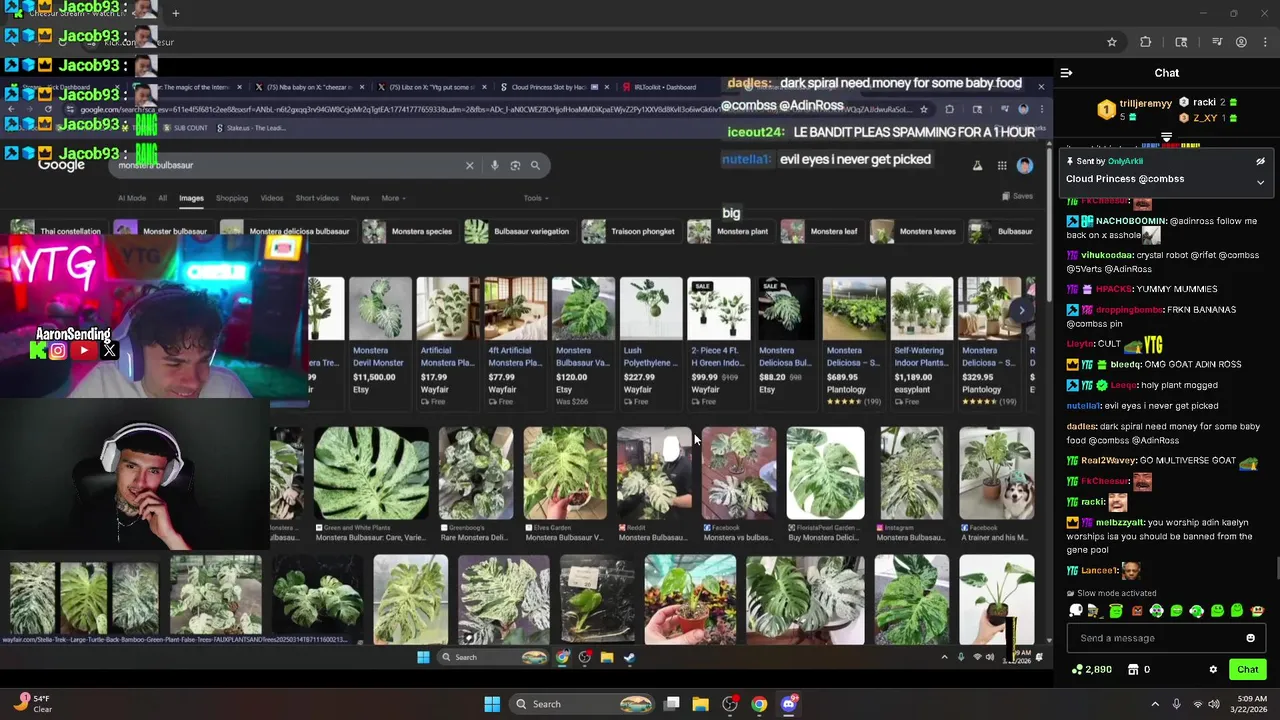Show hidden system tray icons

[x=1154, y=704]
